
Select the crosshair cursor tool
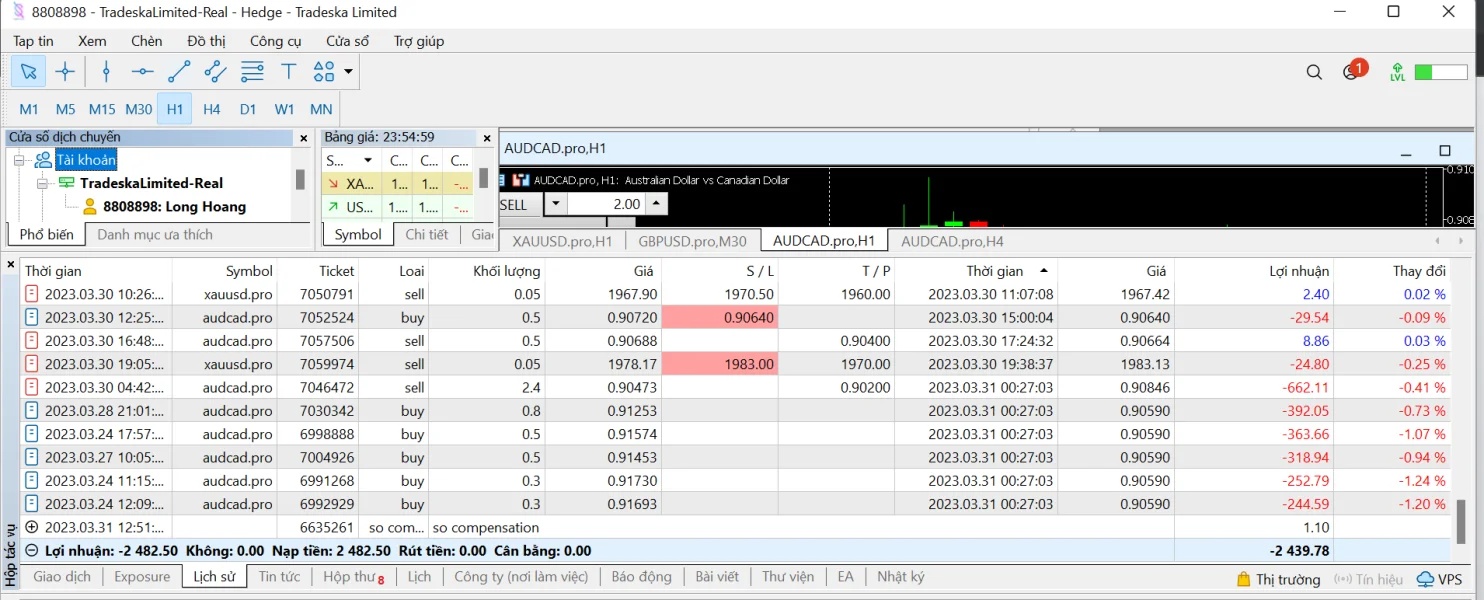[65, 71]
